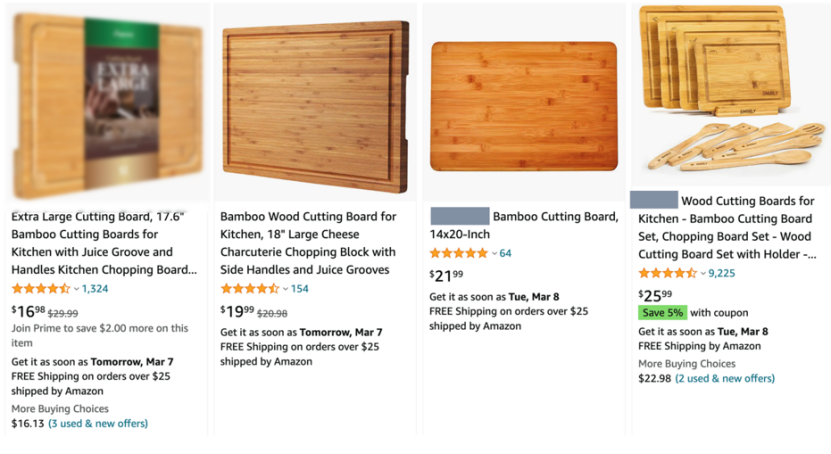Open the Bamboo Wood Cutting Board 18" title
The image size is (831, 454).
(x=308, y=243)
